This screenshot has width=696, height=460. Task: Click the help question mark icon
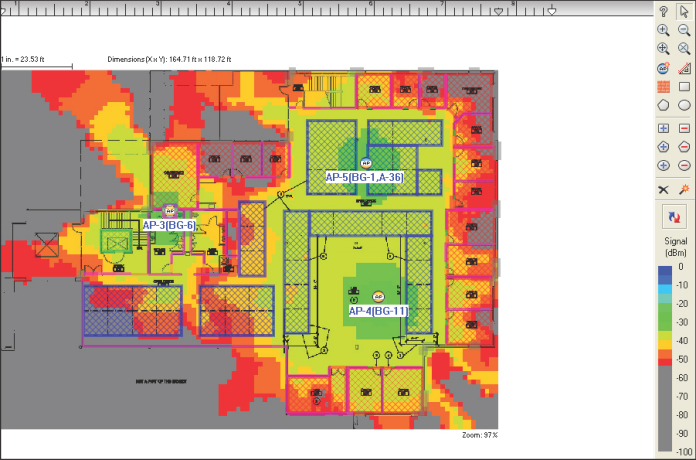(664, 11)
